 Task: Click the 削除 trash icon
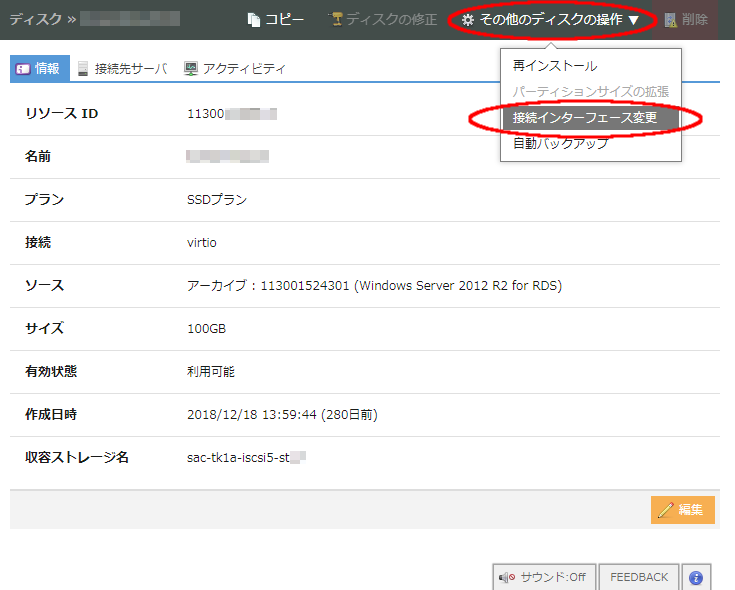click(671, 20)
